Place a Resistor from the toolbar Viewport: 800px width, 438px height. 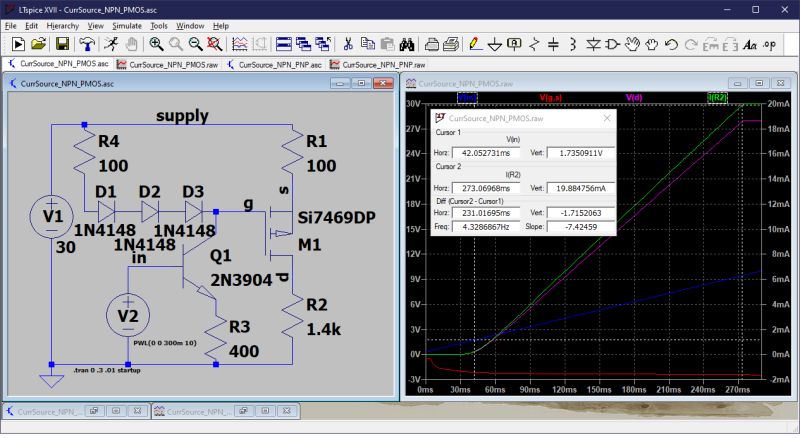(x=534, y=44)
